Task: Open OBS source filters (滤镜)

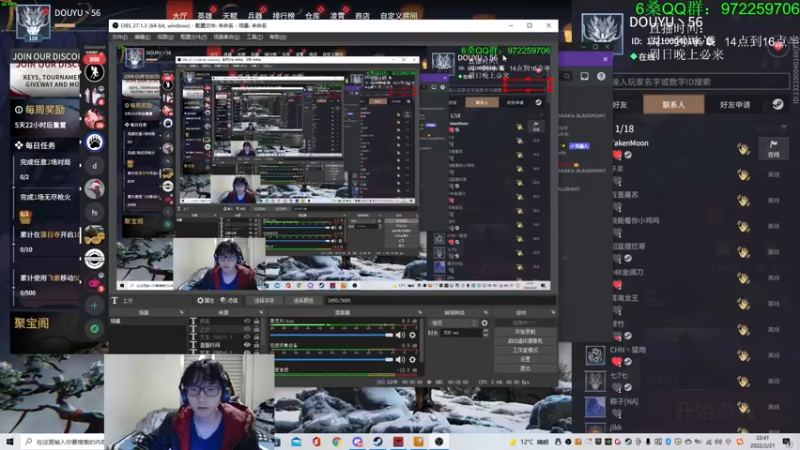Action: 229,301
